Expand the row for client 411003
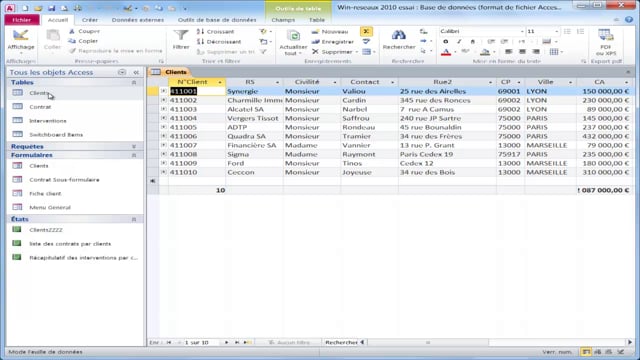Viewport: 640px width, 360px height. pos(164,109)
